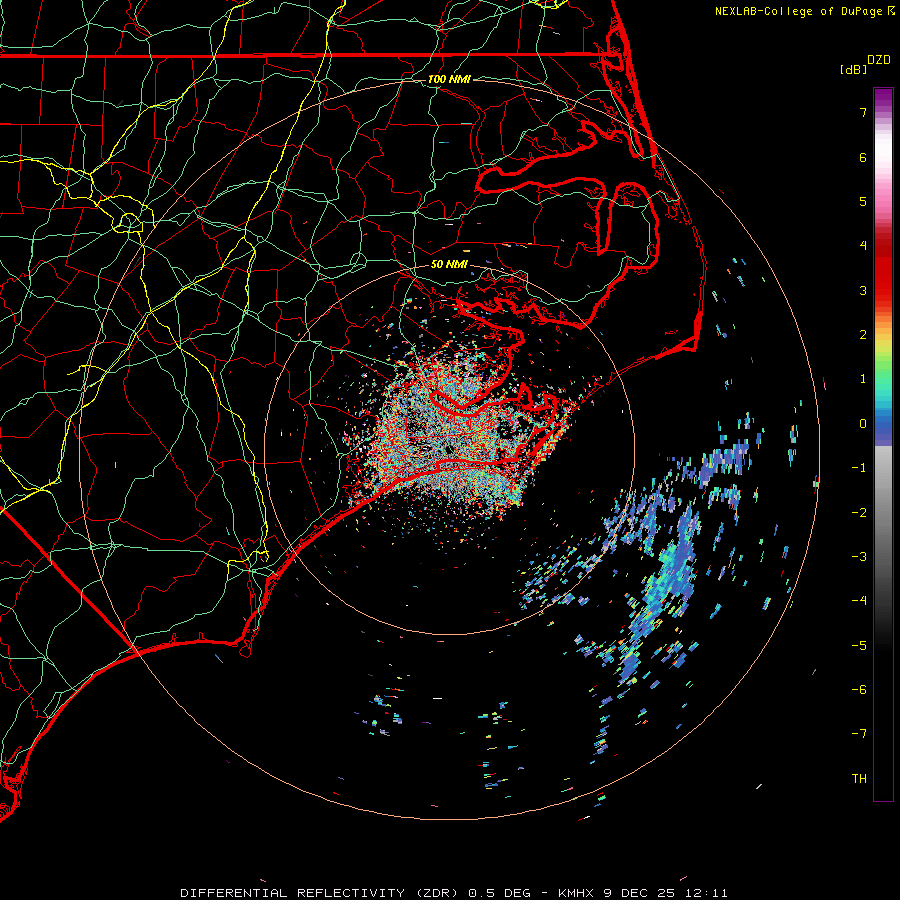Click the positive 1 scale value
Image resolution: width=900 pixels, height=900 pixels.
863,379
